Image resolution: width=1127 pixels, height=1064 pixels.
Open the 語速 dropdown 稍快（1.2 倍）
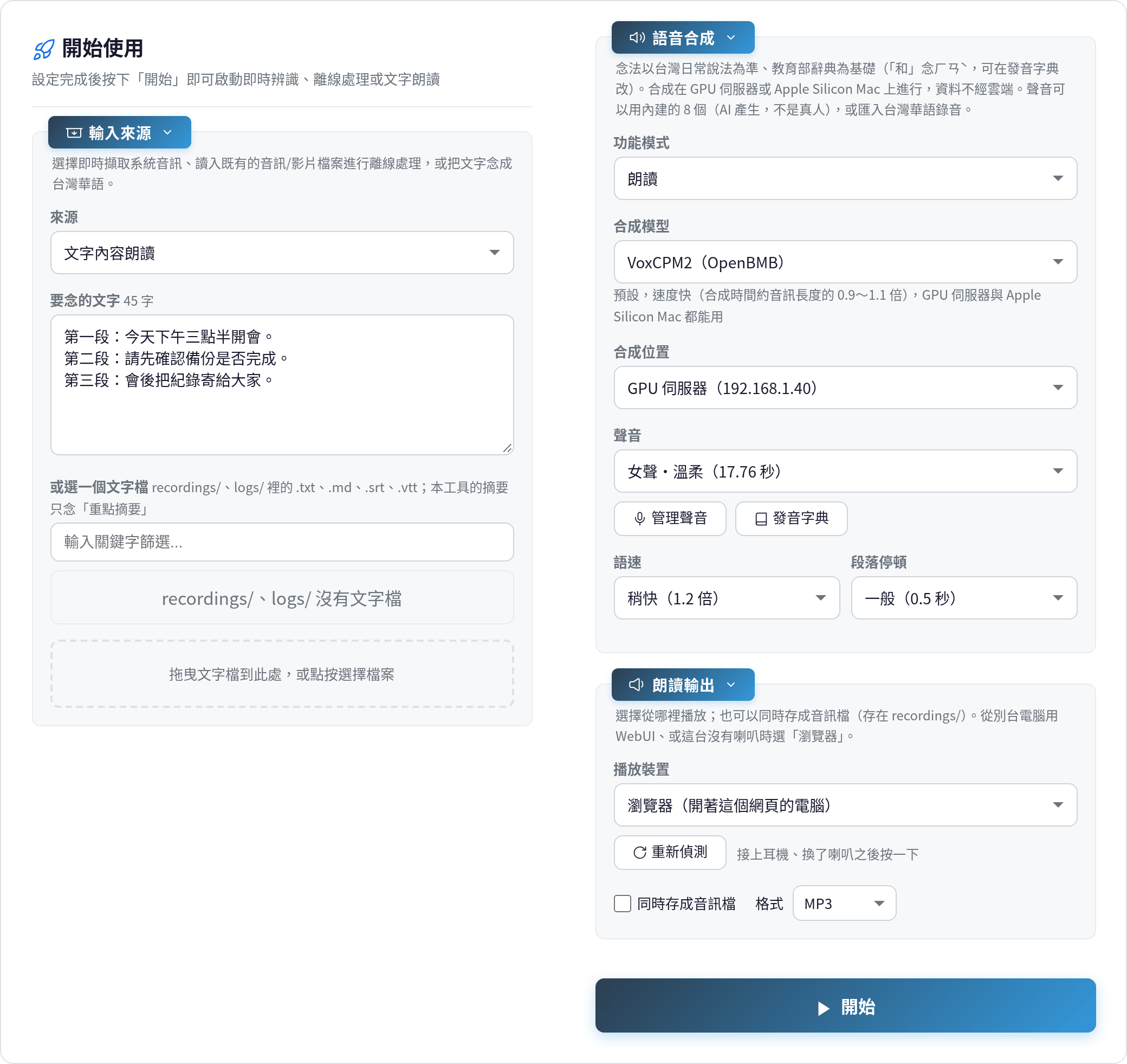(726, 598)
